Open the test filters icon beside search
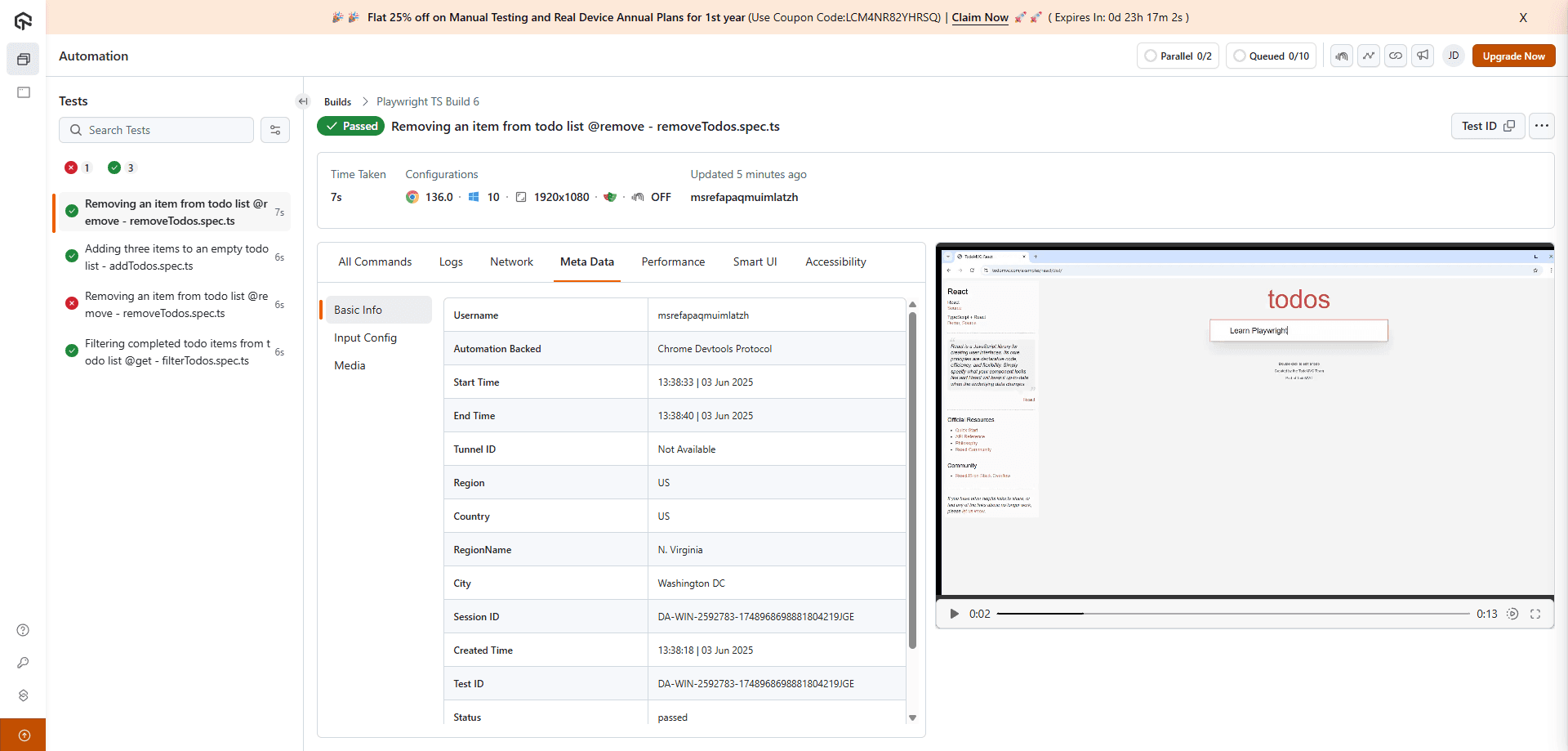1568x751 pixels. click(275, 130)
